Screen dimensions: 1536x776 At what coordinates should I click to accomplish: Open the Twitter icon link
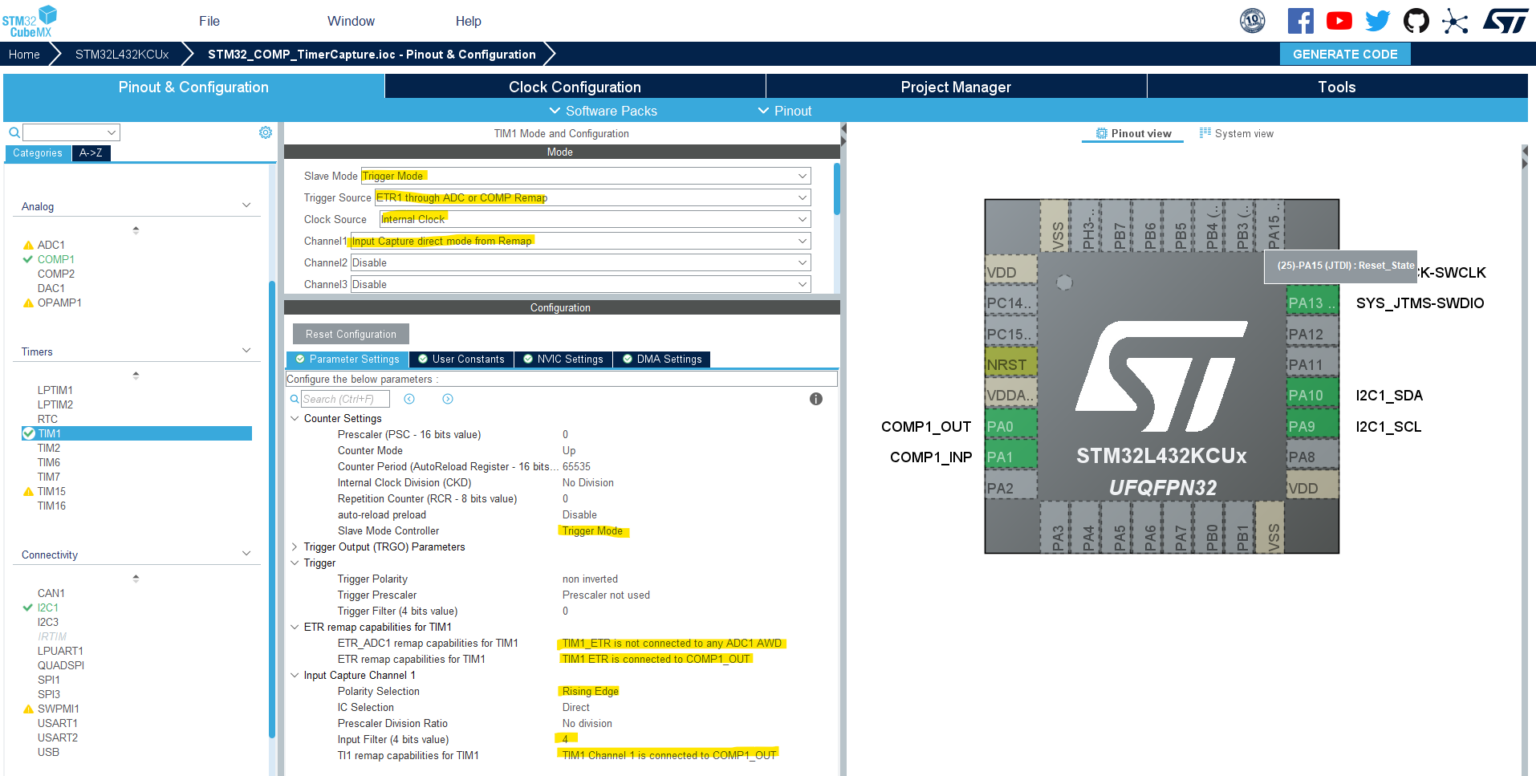coord(1378,21)
